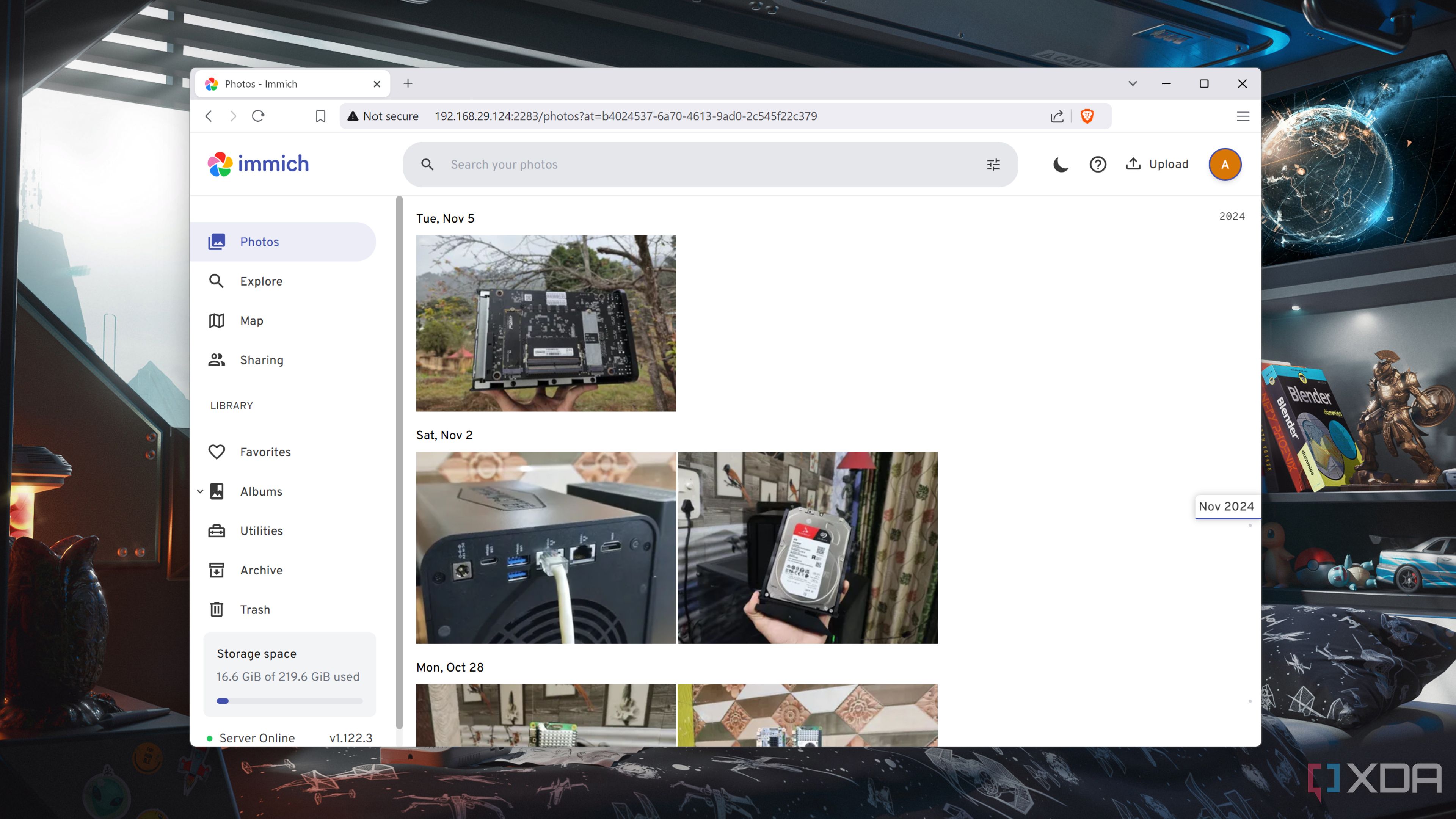Open the hard drive photo thumbnail
This screenshot has width=1456, height=819.
(807, 547)
